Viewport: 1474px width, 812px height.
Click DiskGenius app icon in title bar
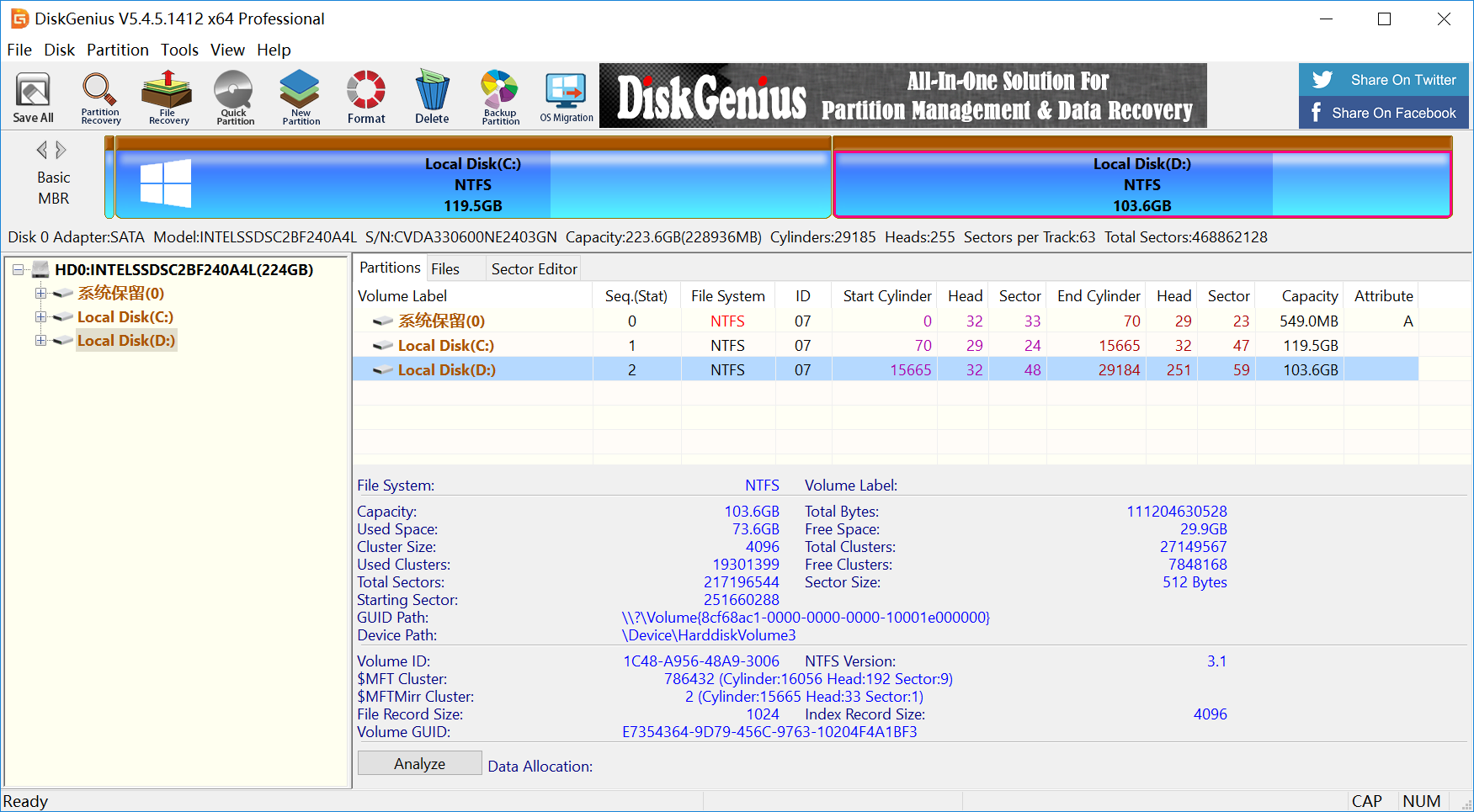[19, 19]
